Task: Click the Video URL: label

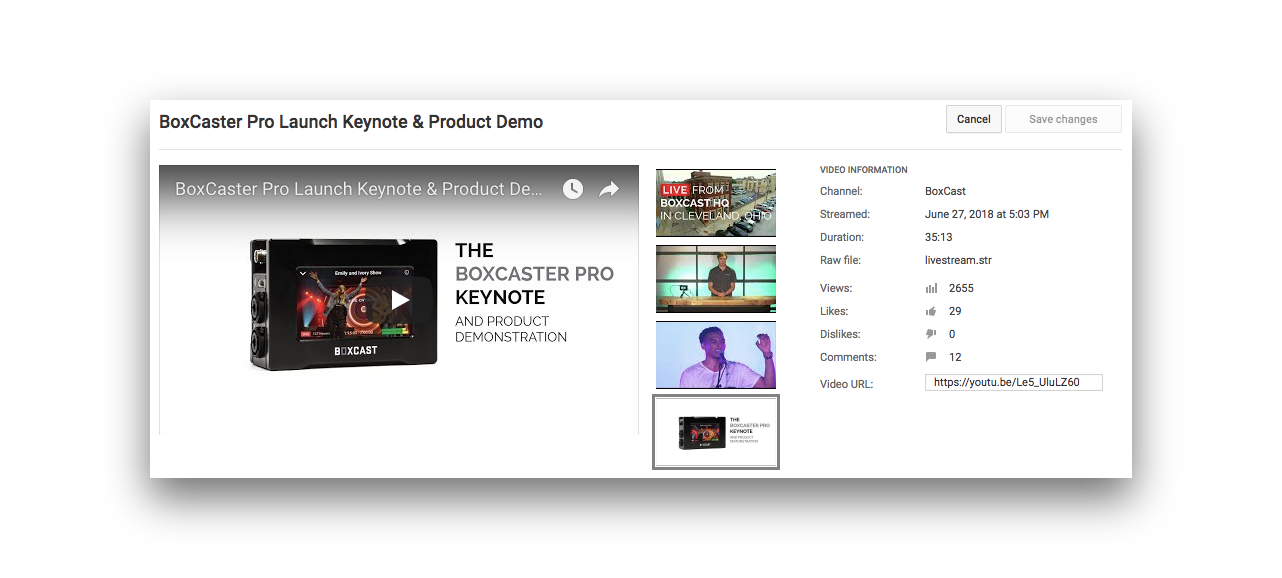Action: pyautogui.click(x=846, y=384)
